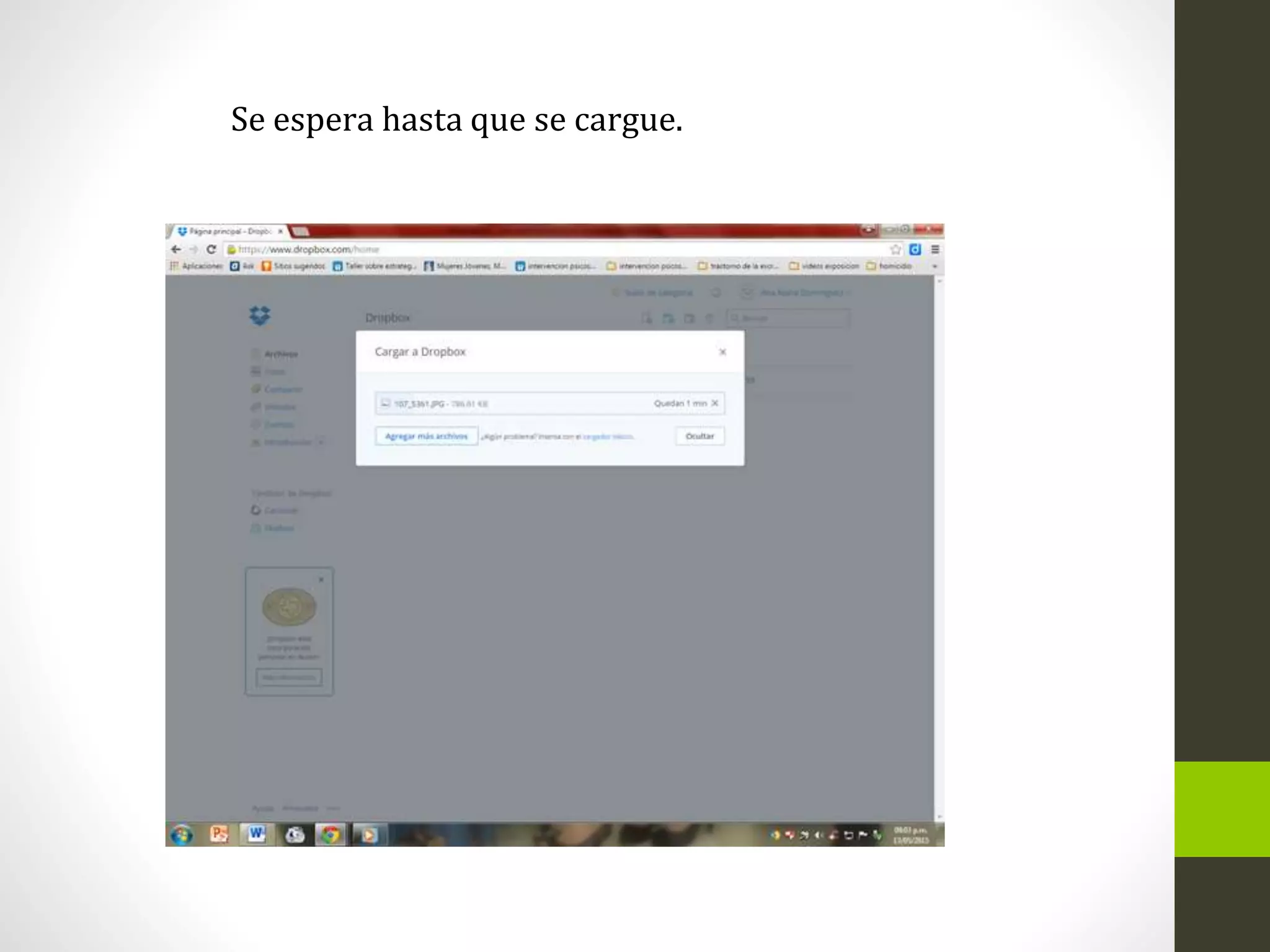Open Chrome from taskbar
1270x952 pixels.
(x=331, y=834)
